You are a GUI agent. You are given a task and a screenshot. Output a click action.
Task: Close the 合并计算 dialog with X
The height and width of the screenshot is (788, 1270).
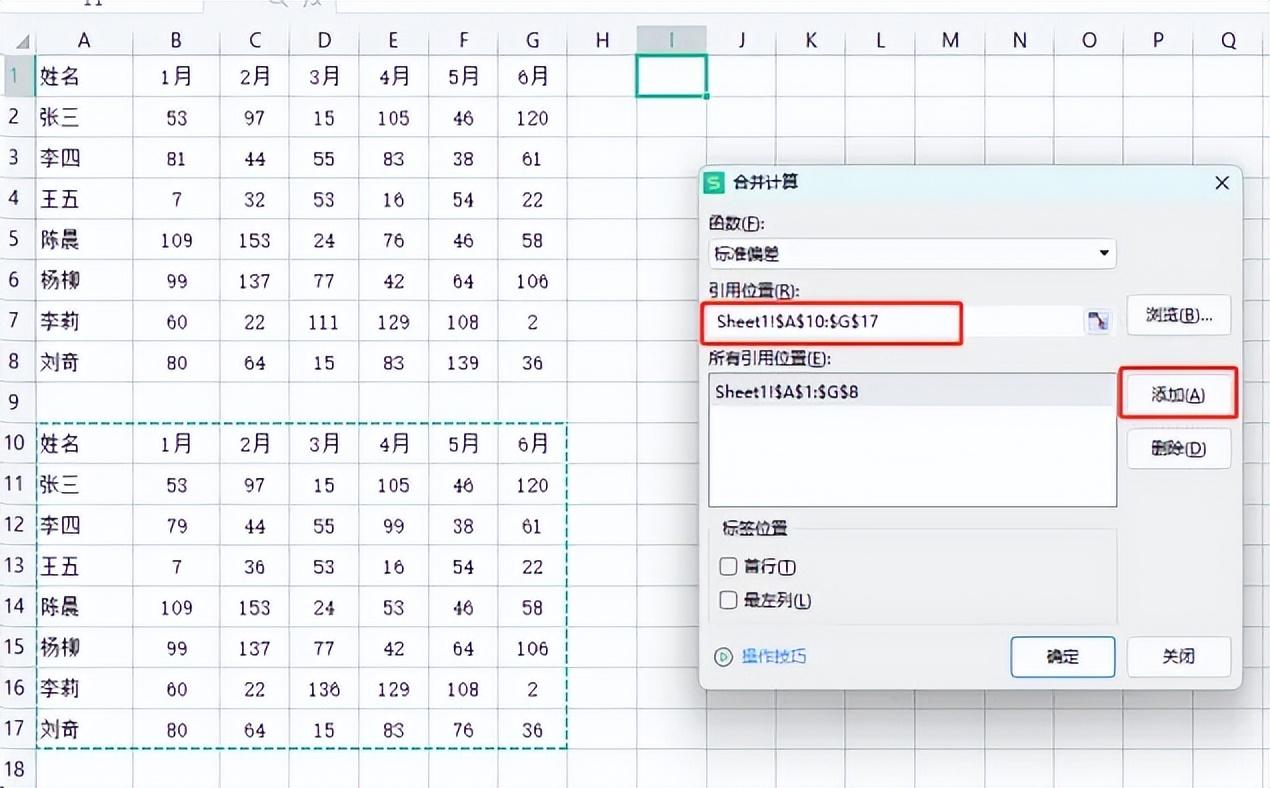[1221, 183]
